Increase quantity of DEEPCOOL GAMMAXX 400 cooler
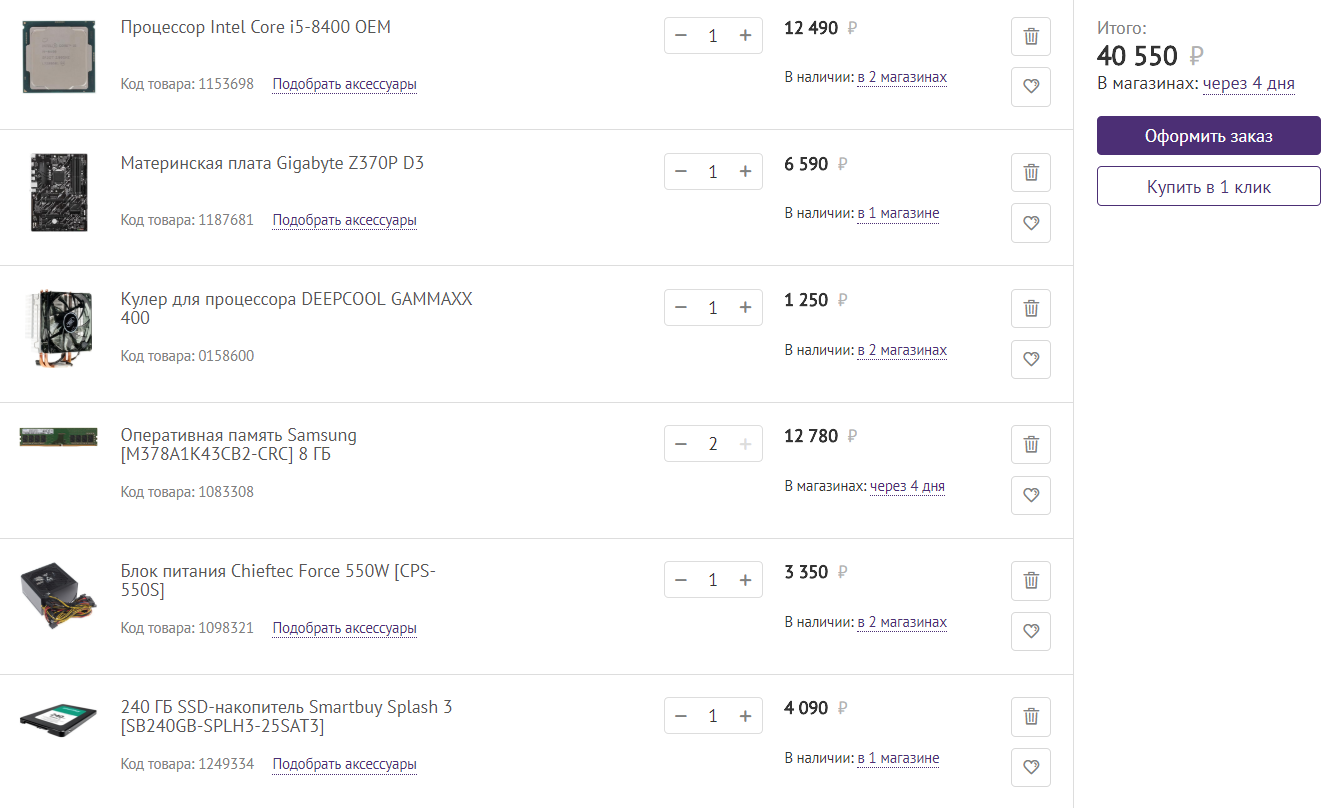1340x808 pixels. (745, 308)
